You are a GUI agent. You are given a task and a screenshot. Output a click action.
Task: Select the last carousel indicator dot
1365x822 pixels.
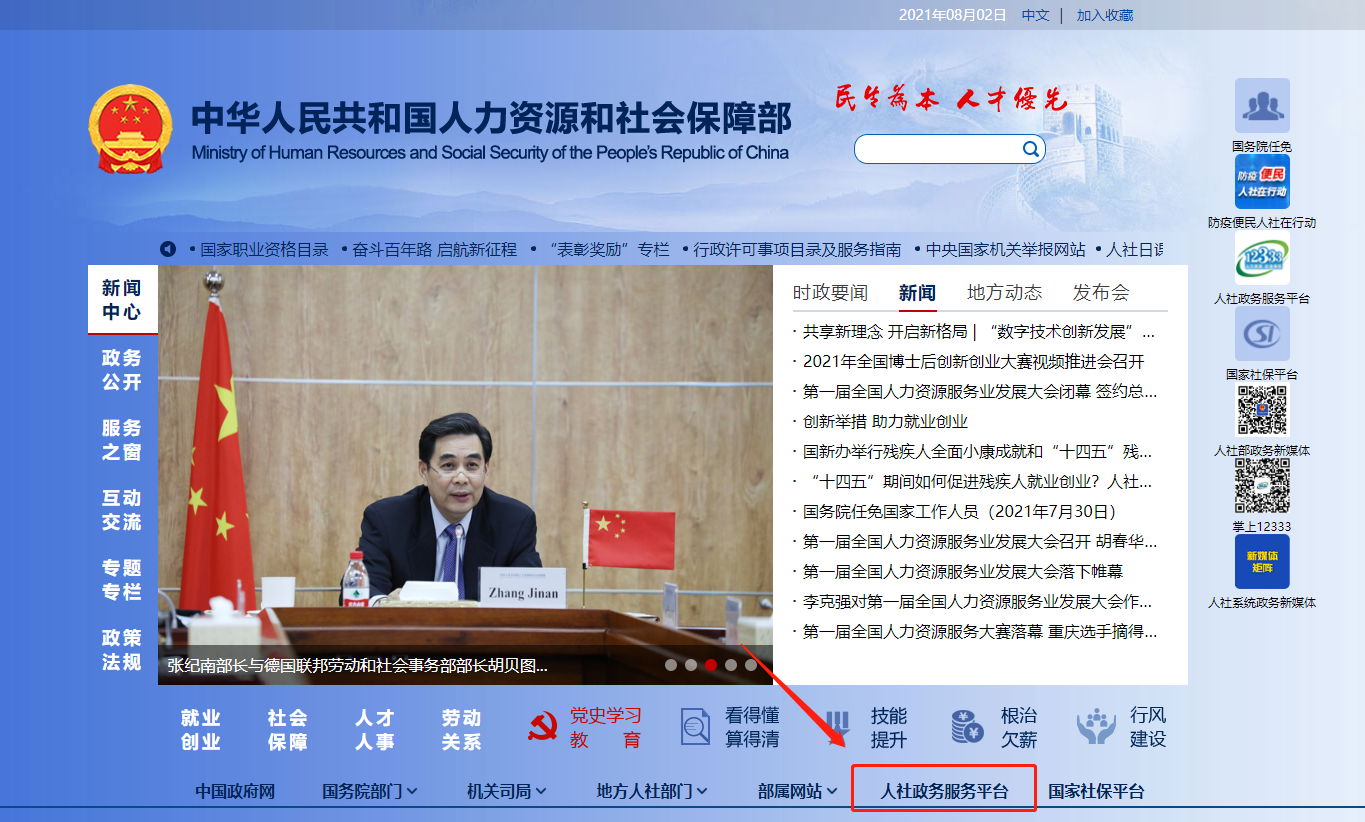coord(751,665)
